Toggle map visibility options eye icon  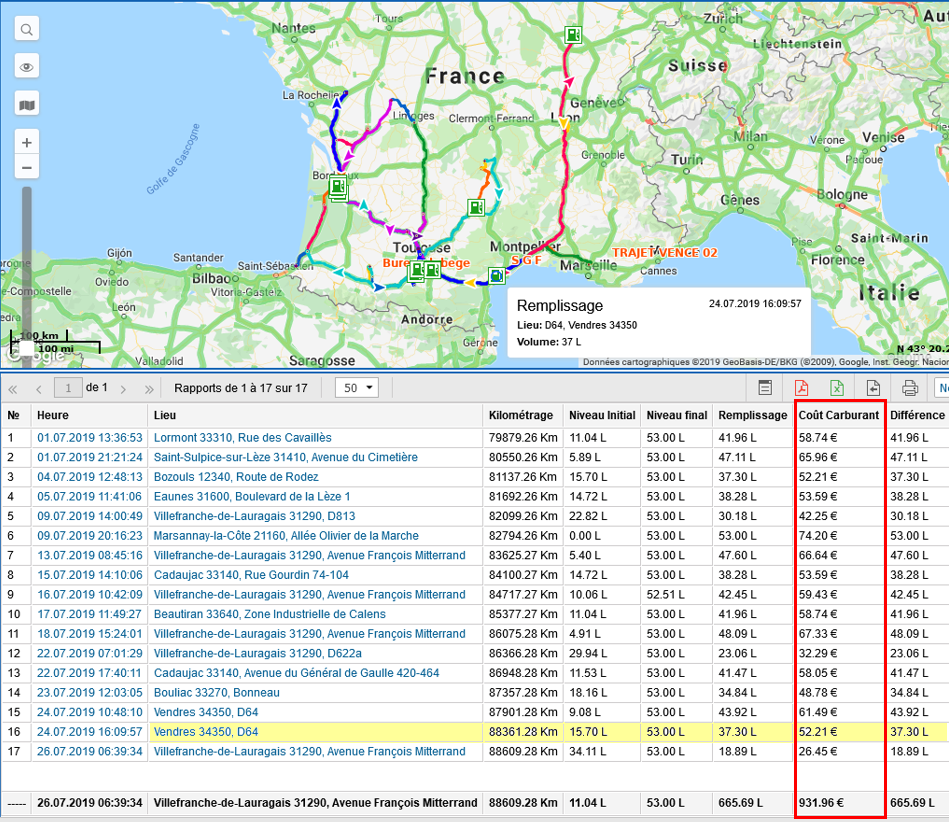(x=27, y=67)
